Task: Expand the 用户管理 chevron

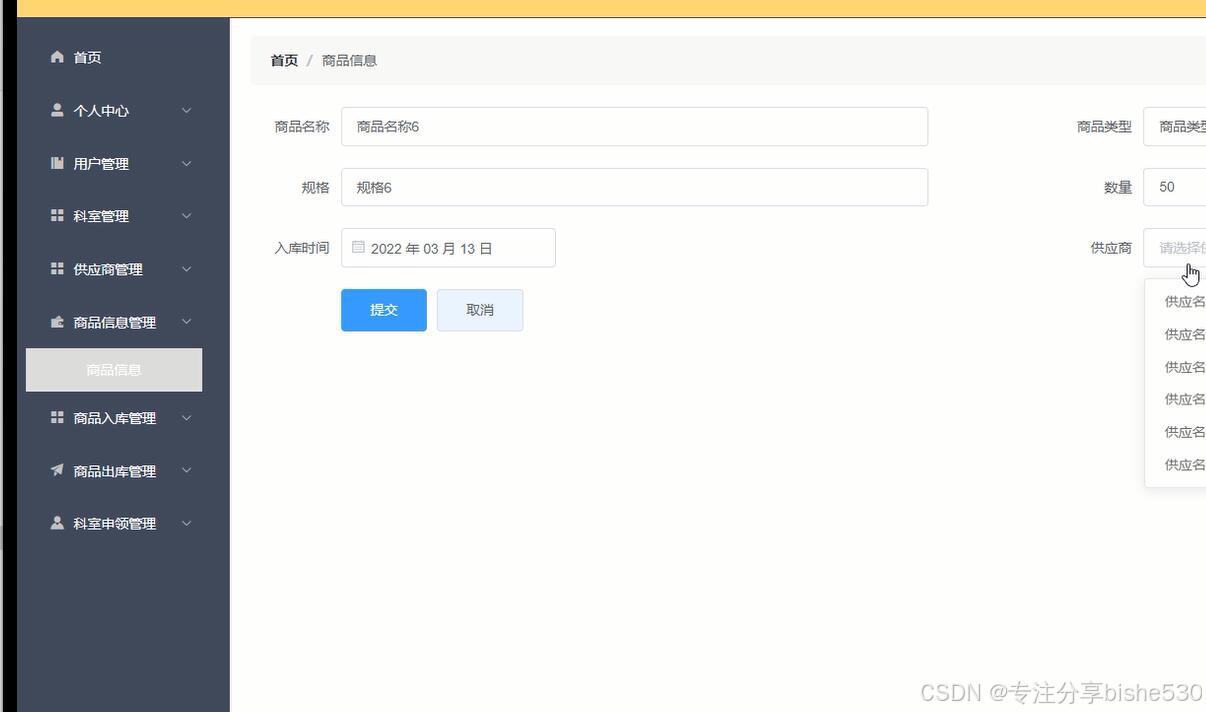Action: (186, 164)
